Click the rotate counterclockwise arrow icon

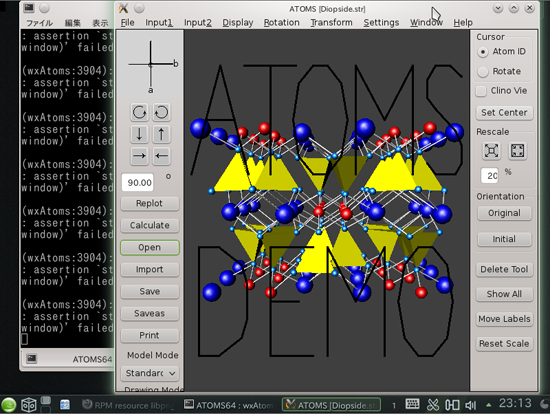click(x=161, y=112)
